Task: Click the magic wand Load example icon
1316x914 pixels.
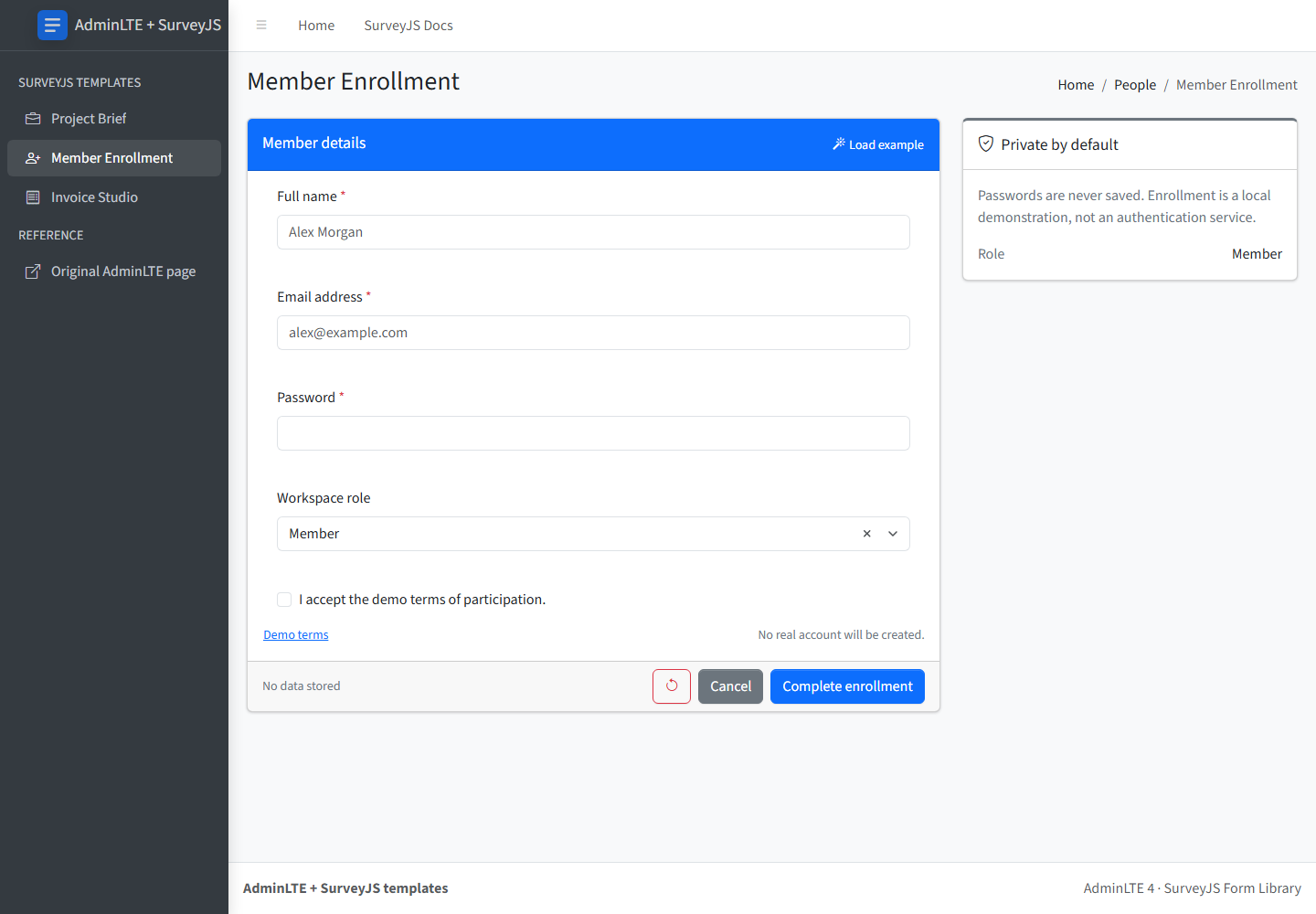Action: pyautogui.click(x=839, y=144)
